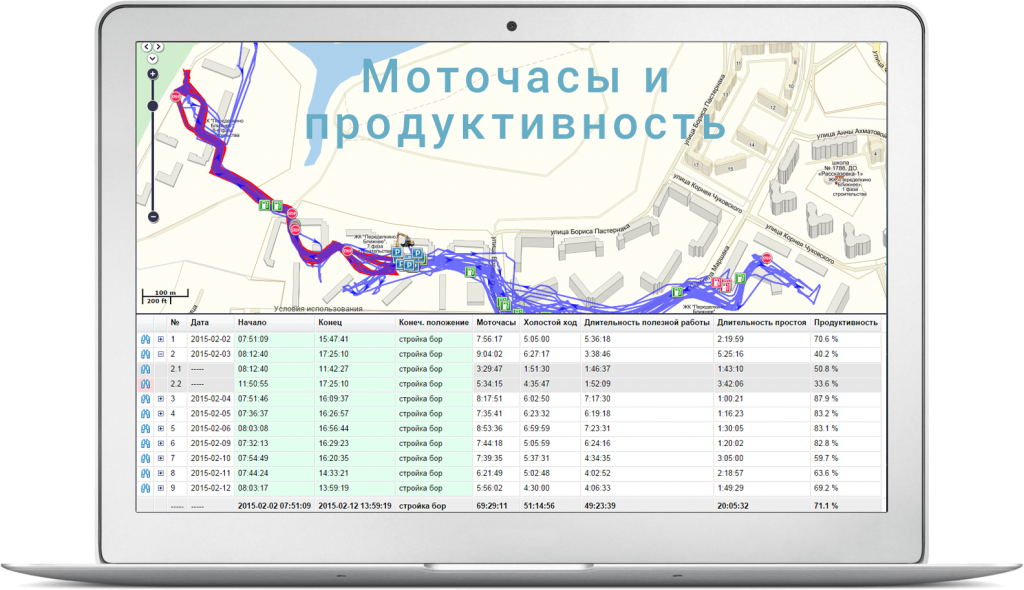Select sub-row 2.1 in the table
Viewport: 1024px width, 590px height.
tap(176, 369)
